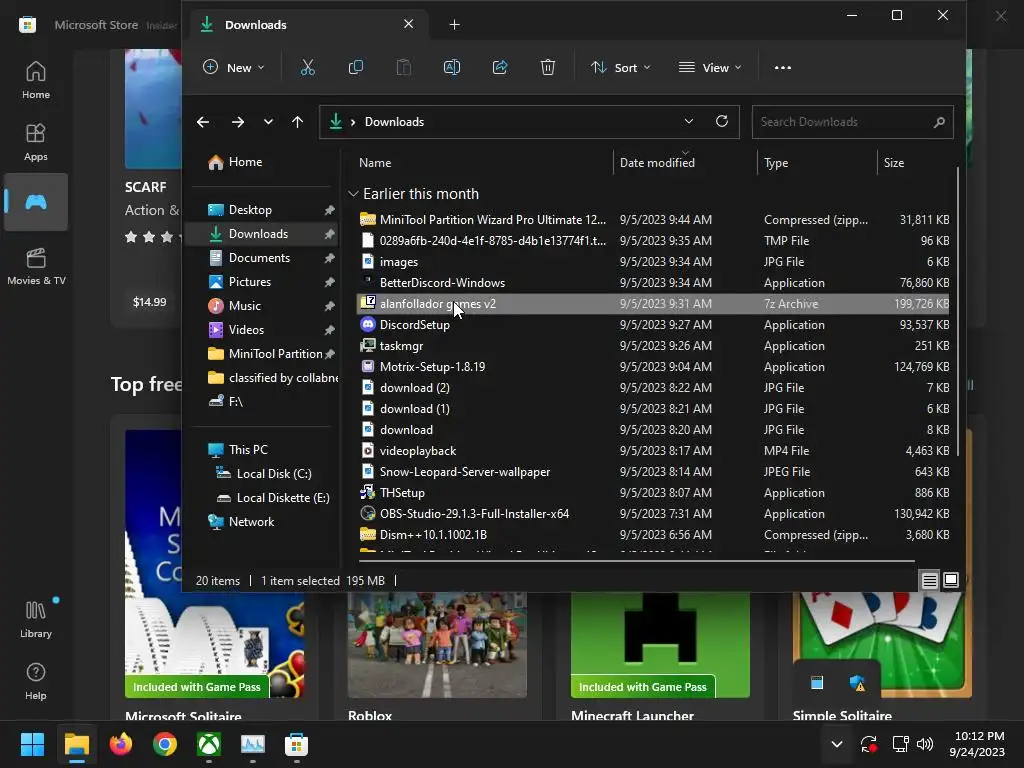Viewport: 1024px width, 768px height.
Task: Open the volume control in tray
Action: pyautogui.click(x=925, y=744)
